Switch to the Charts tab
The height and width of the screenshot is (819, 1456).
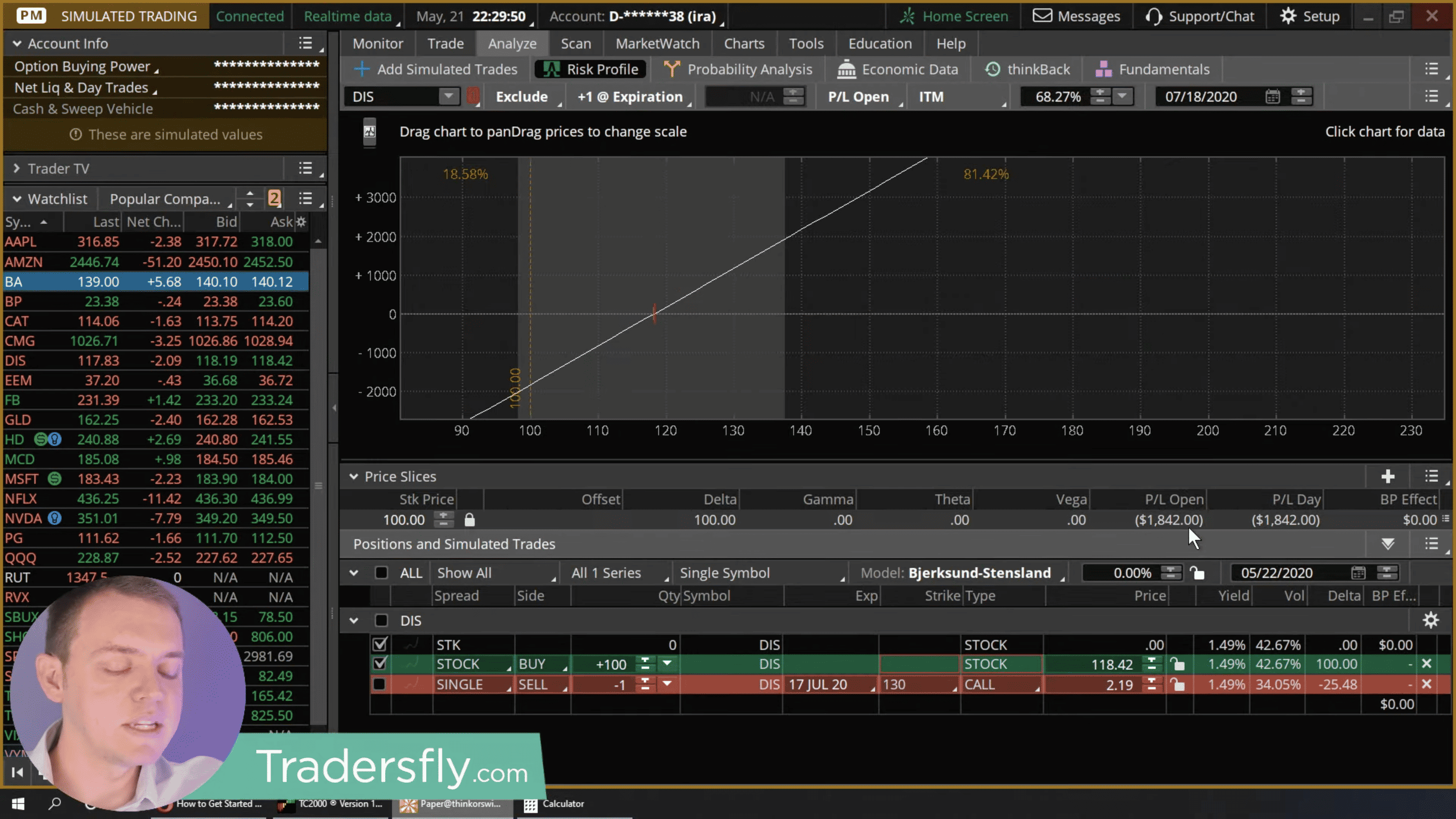(x=744, y=43)
